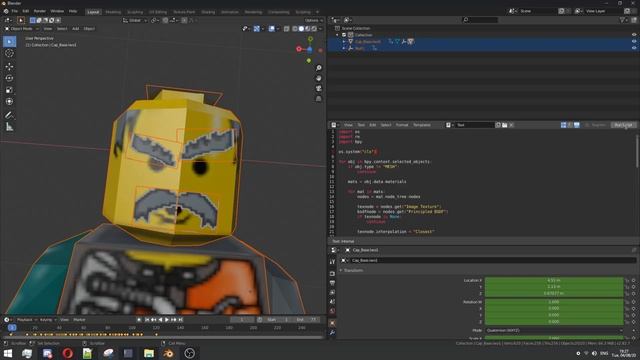The image size is (640, 360).
Task: Open Outliner filter dropdown
Action: tap(623, 20)
